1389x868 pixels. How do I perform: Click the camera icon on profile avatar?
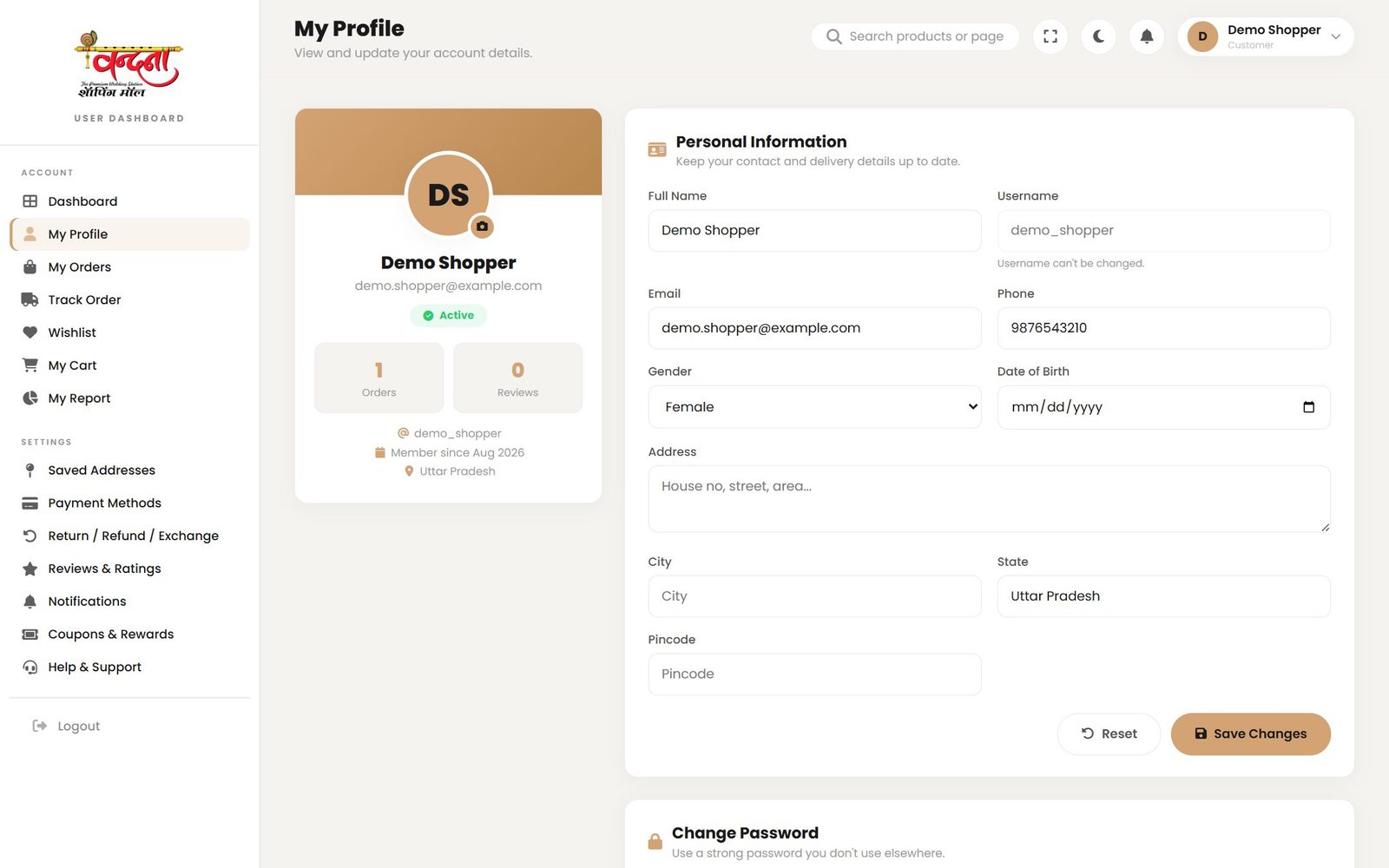(482, 227)
